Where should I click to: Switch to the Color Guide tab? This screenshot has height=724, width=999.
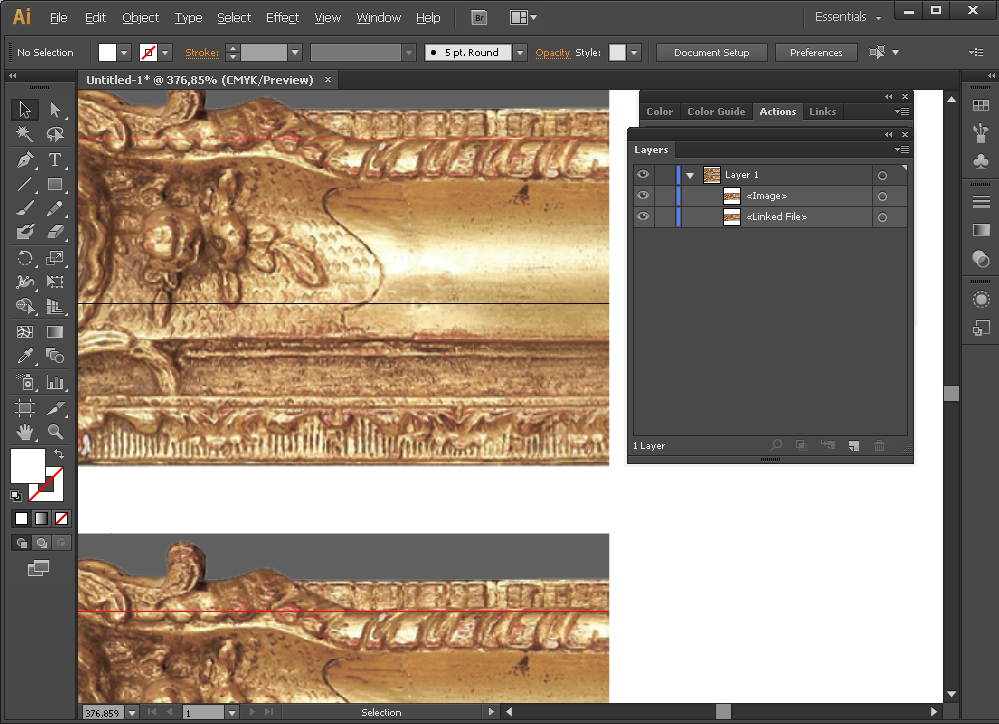[716, 111]
